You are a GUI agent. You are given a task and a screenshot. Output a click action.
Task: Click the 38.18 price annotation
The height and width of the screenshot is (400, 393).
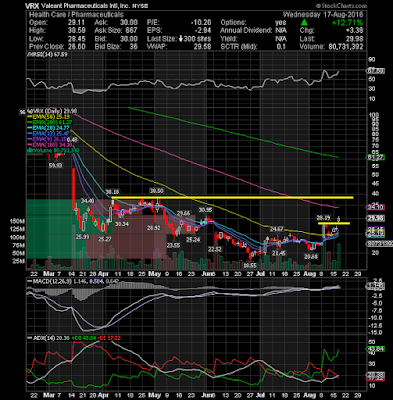coord(112,192)
